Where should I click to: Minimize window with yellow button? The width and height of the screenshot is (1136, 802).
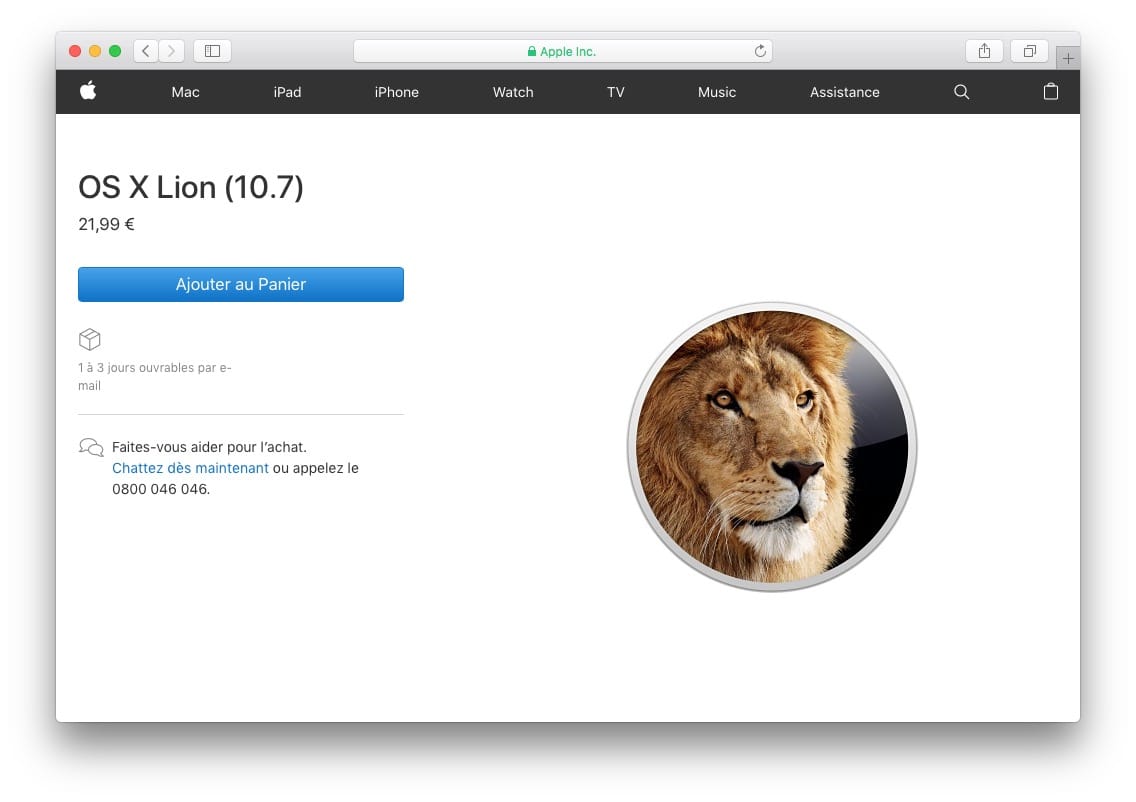coord(95,51)
